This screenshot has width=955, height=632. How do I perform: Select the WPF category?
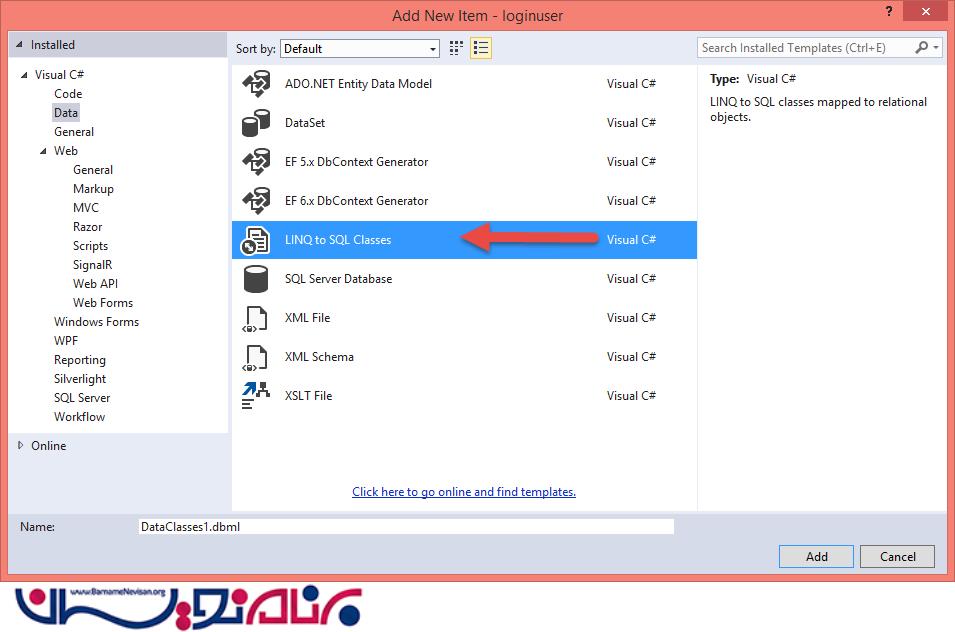tap(66, 340)
